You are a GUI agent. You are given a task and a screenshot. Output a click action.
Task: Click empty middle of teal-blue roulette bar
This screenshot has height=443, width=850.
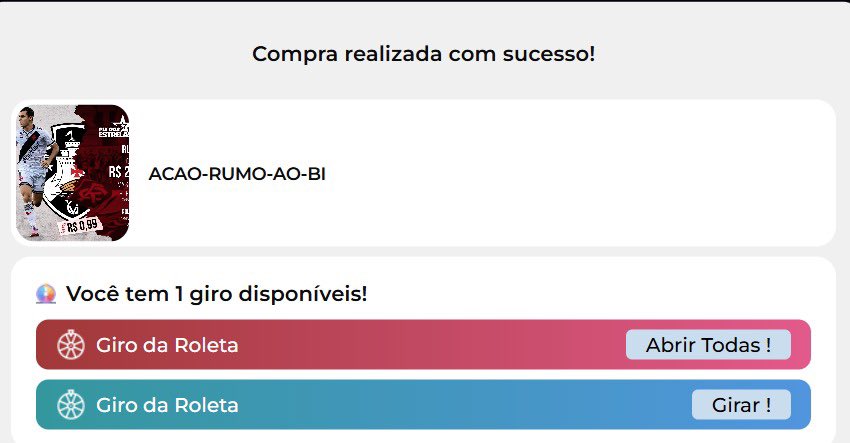pyautogui.click(x=460, y=406)
